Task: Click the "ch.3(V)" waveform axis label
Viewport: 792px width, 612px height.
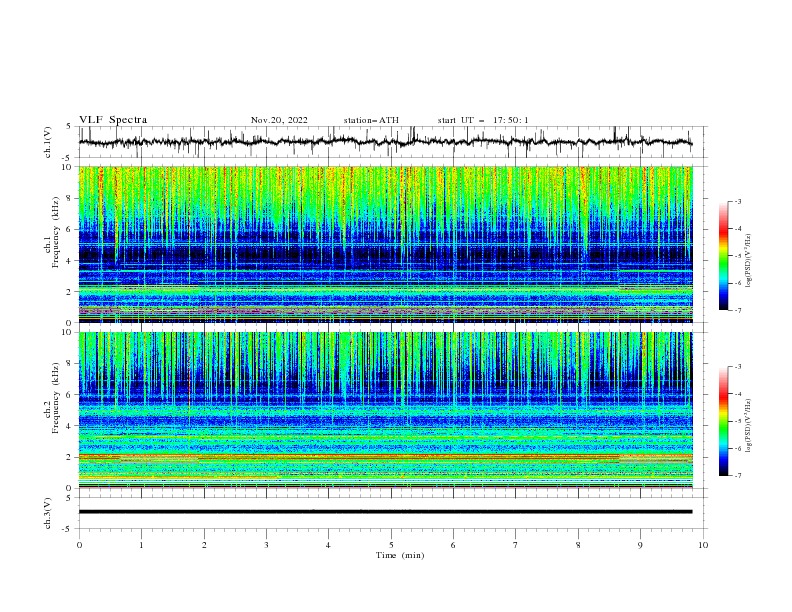Action: coord(48,513)
